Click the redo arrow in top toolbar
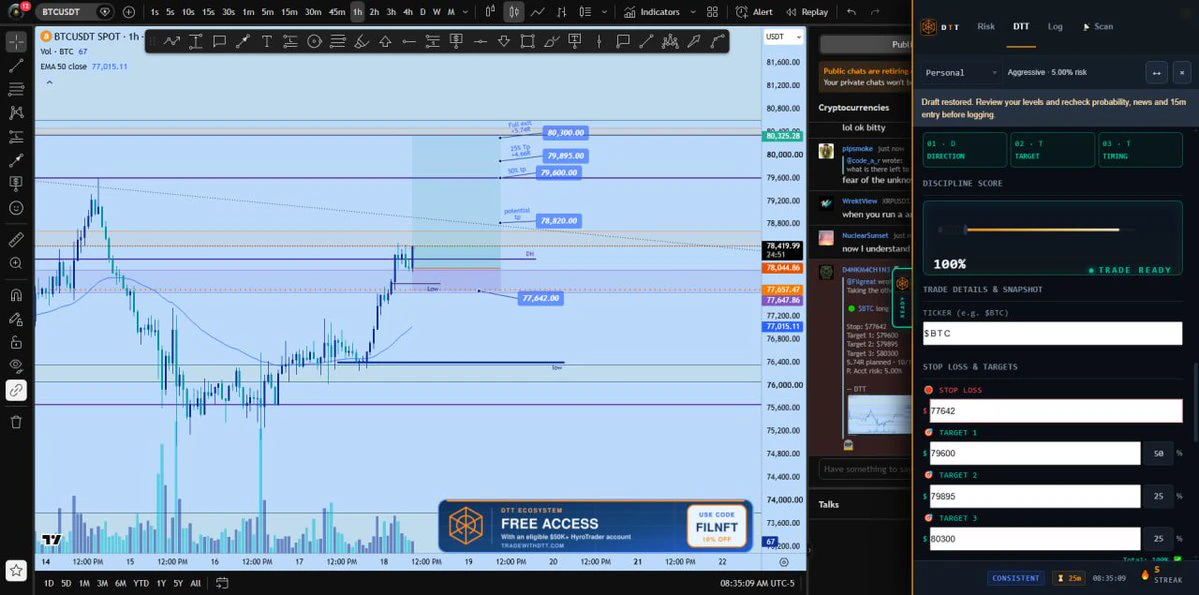The image size is (1199, 595). [x=874, y=12]
